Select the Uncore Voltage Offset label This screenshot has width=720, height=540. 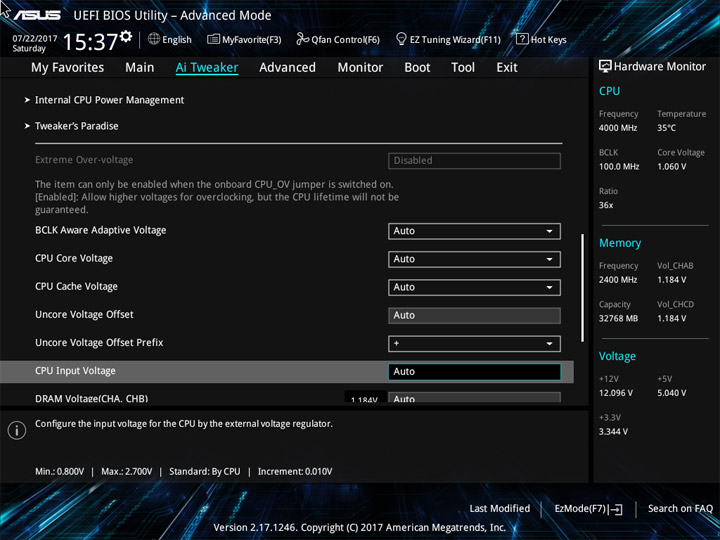[x=84, y=315]
